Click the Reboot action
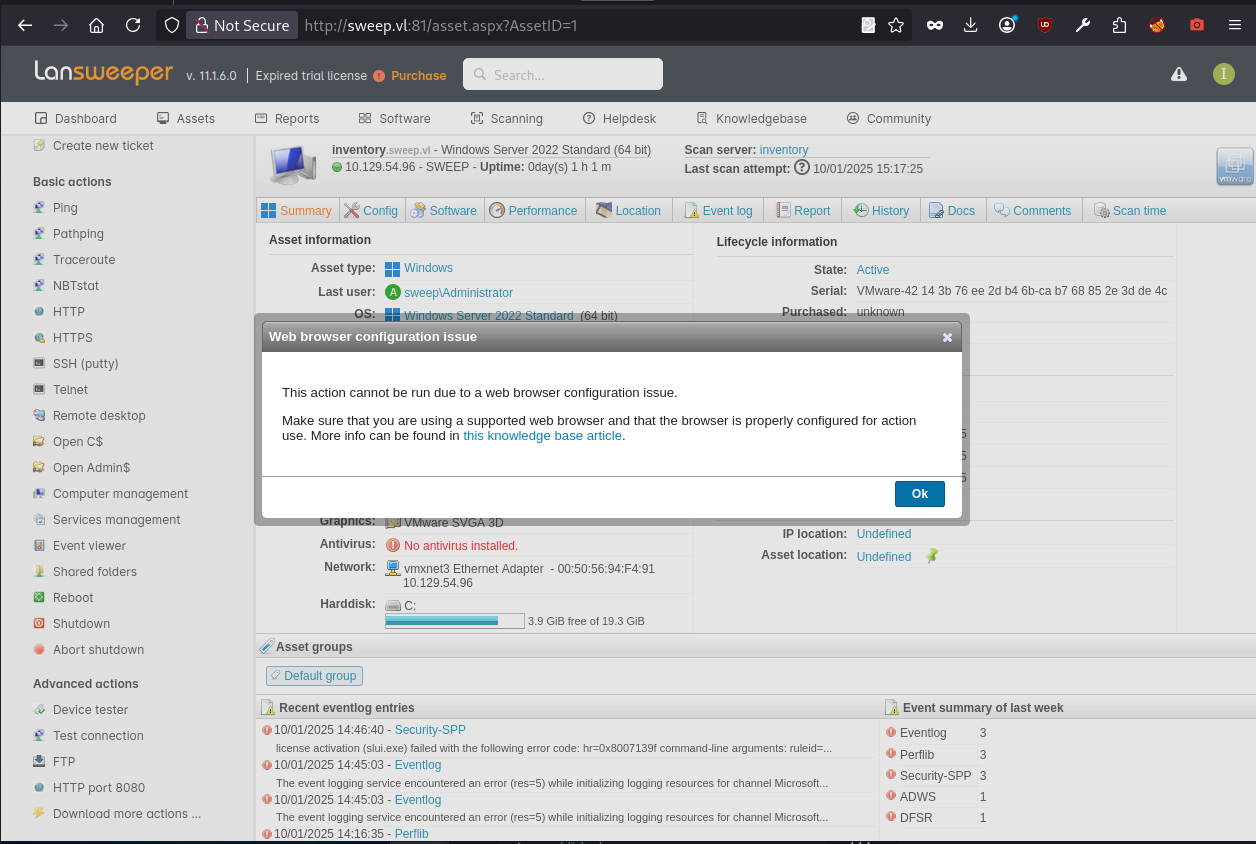Image resolution: width=1256 pixels, height=844 pixels. pyautogui.click(x=73, y=598)
